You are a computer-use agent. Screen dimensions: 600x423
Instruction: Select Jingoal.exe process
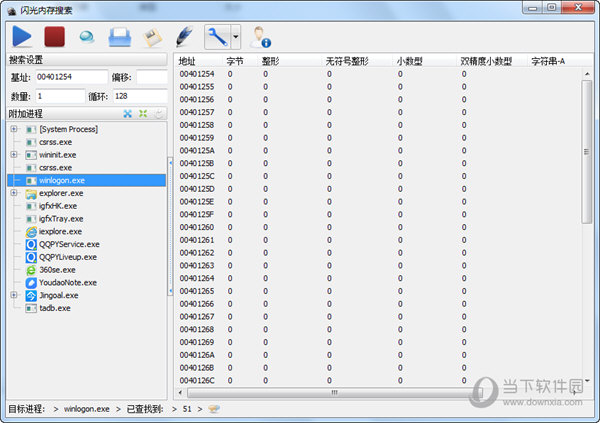pyautogui.click(x=59, y=295)
